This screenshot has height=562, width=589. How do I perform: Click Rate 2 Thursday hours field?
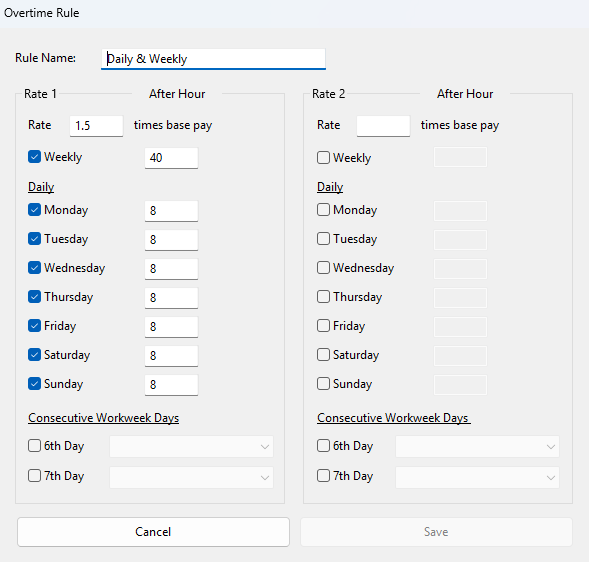tap(461, 298)
